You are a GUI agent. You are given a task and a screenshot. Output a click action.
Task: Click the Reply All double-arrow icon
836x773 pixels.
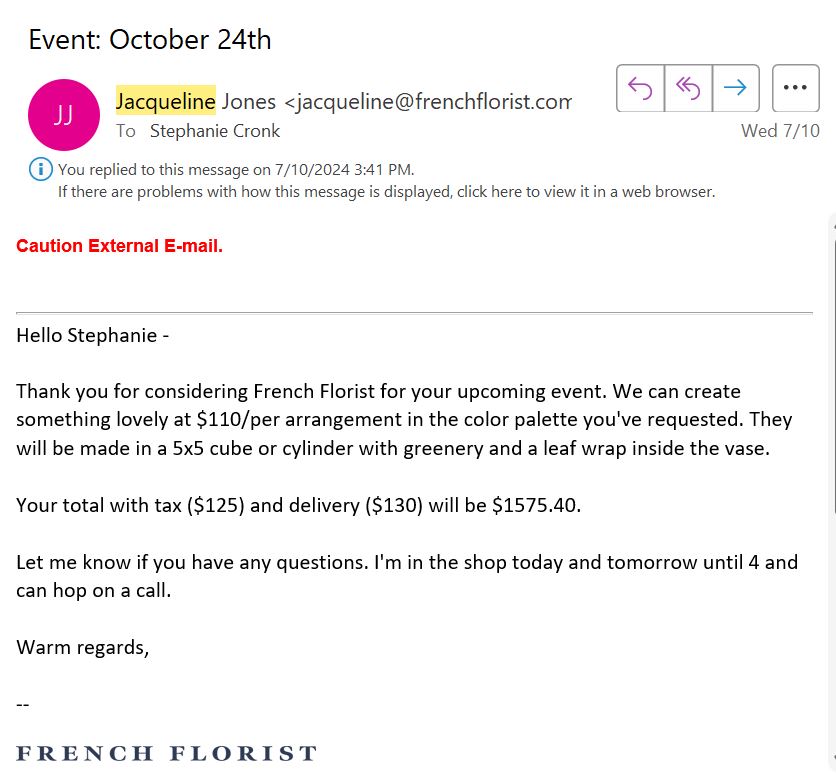click(x=688, y=88)
